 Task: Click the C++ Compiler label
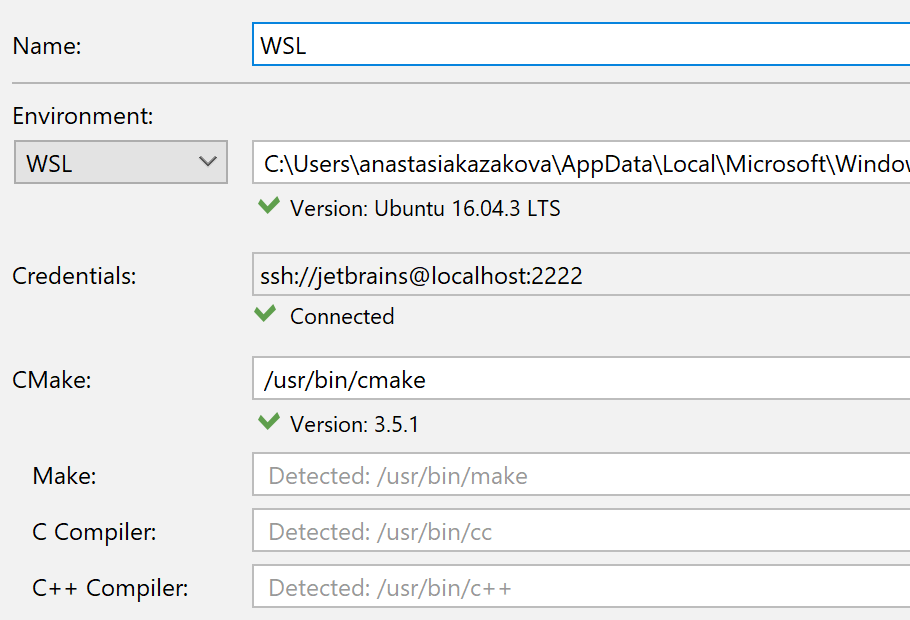110,588
